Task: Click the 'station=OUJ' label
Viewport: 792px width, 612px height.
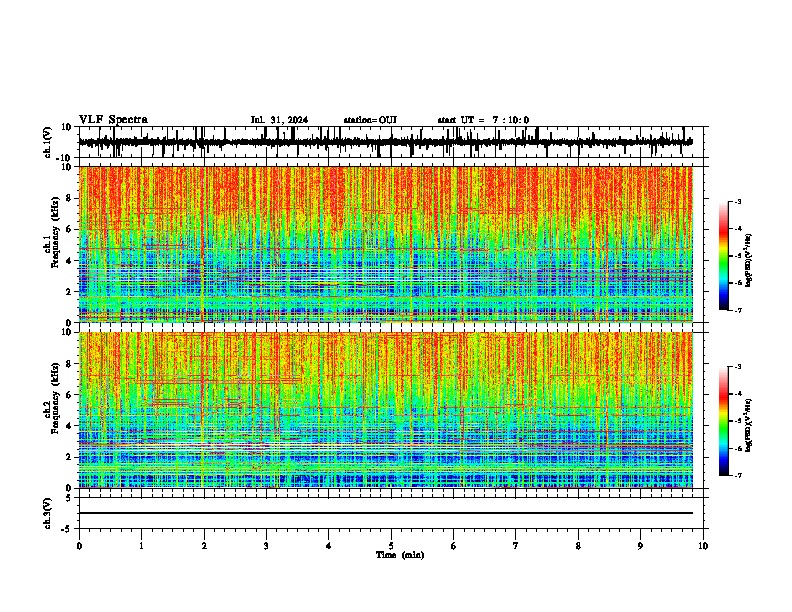Action: [370, 120]
